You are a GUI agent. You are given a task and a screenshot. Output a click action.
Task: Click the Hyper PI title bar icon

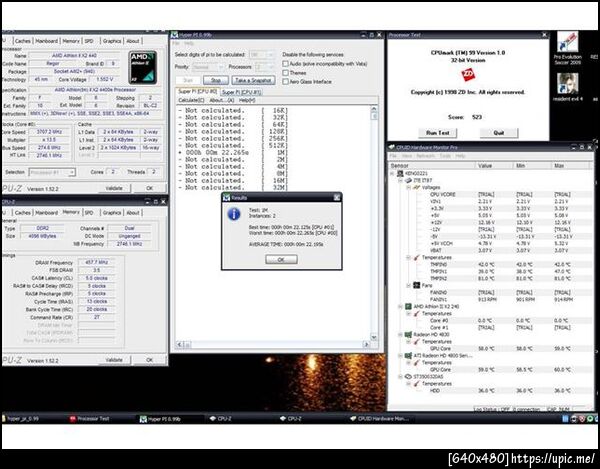point(174,35)
